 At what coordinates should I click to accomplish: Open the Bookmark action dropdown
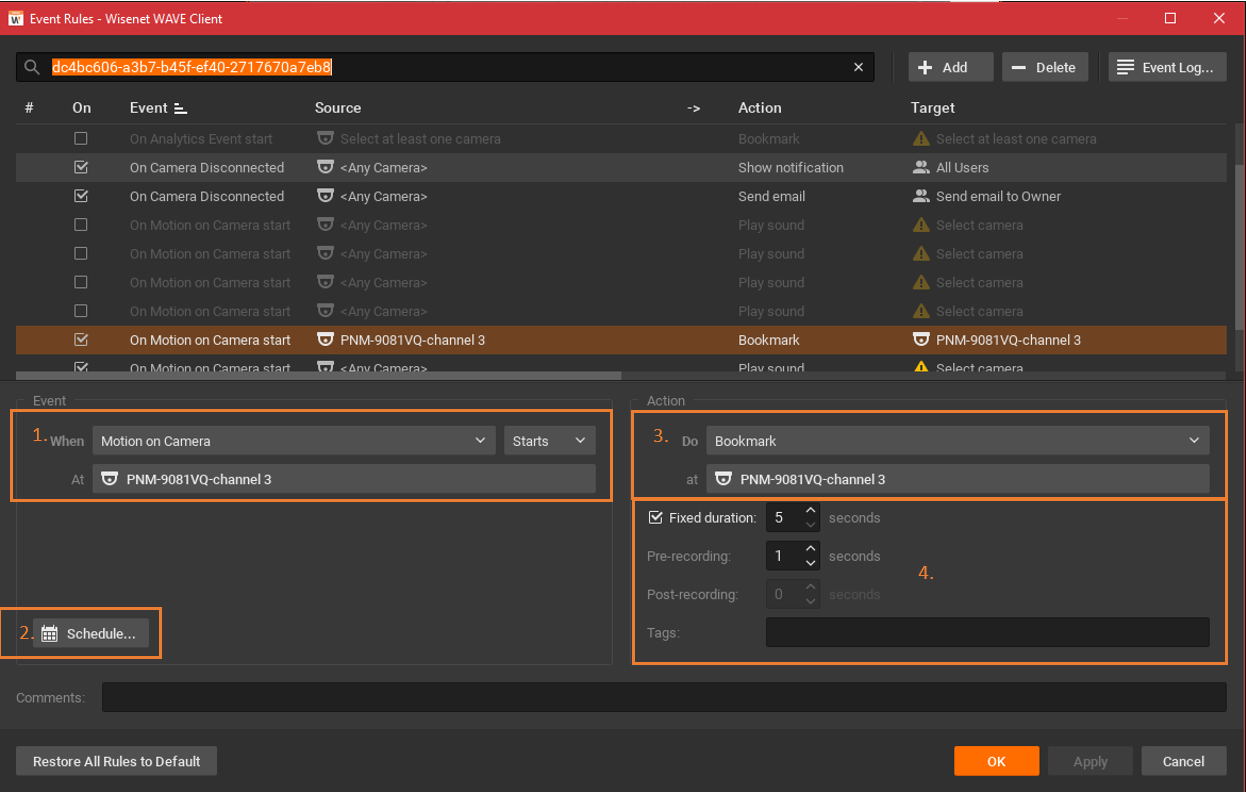pos(958,440)
